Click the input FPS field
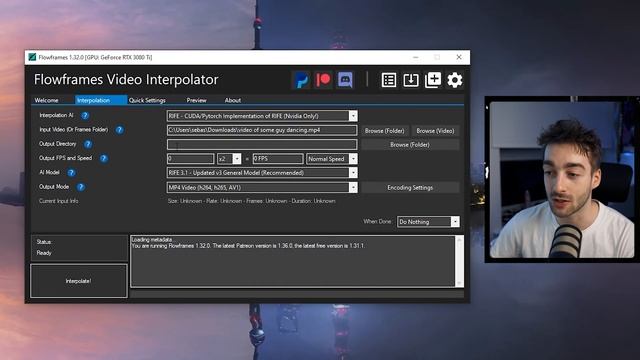Viewport: 640px width, 360px height. point(191,159)
